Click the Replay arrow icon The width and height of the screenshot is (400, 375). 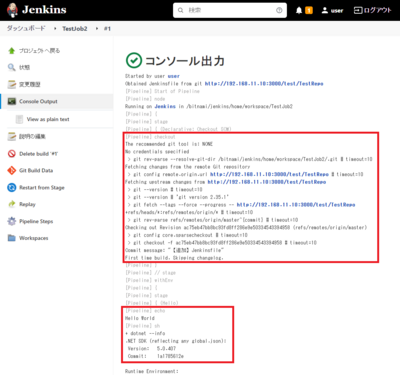[x=12, y=204]
